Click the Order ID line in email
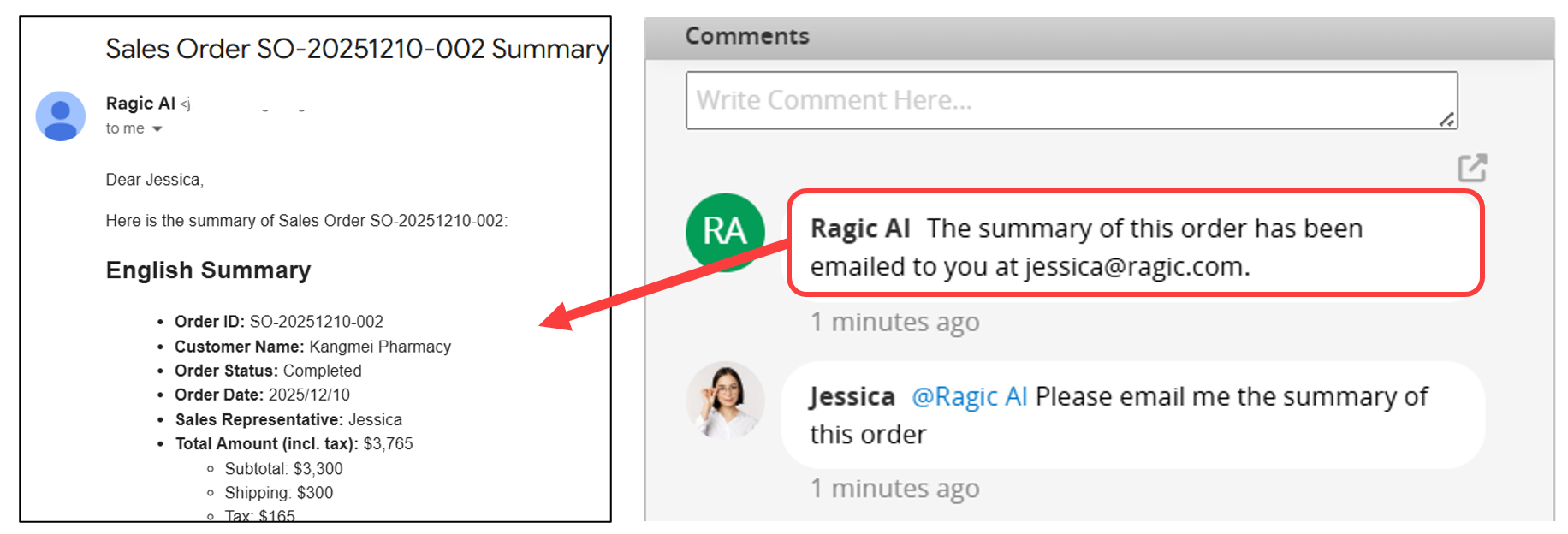The height and width of the screenshot is (534, 1568). coord(278,322)
